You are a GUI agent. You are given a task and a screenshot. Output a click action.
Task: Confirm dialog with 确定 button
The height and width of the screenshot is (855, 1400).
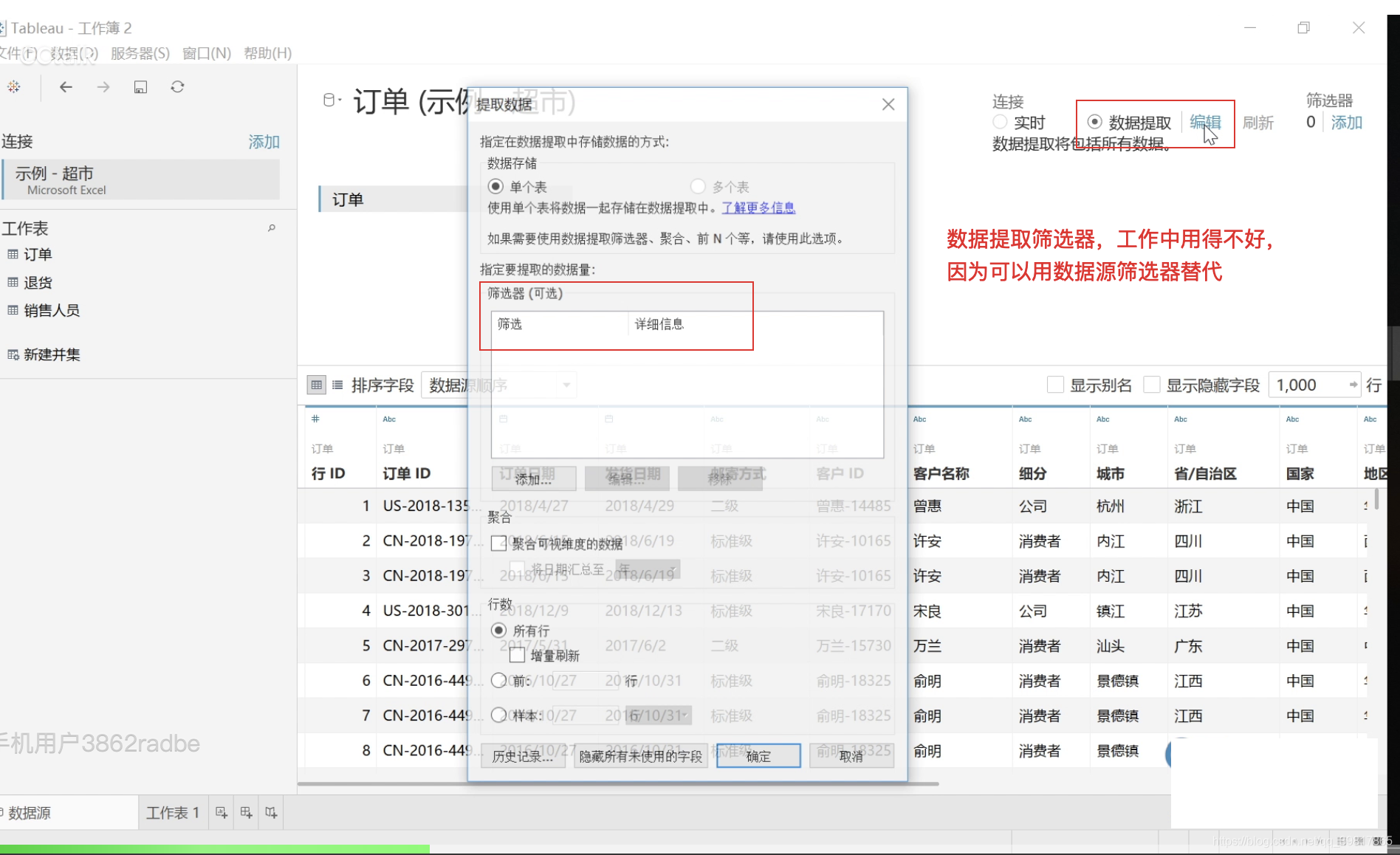758,757
